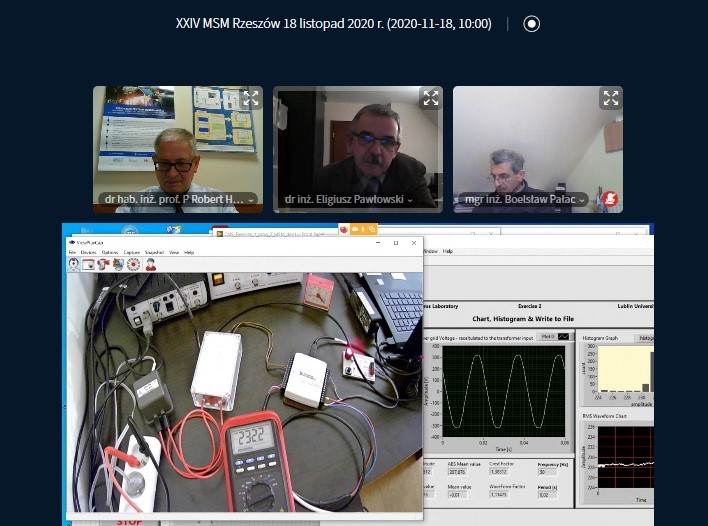Open the dropdown beside Eligiusz Pawłowski's name

(410, 200)
